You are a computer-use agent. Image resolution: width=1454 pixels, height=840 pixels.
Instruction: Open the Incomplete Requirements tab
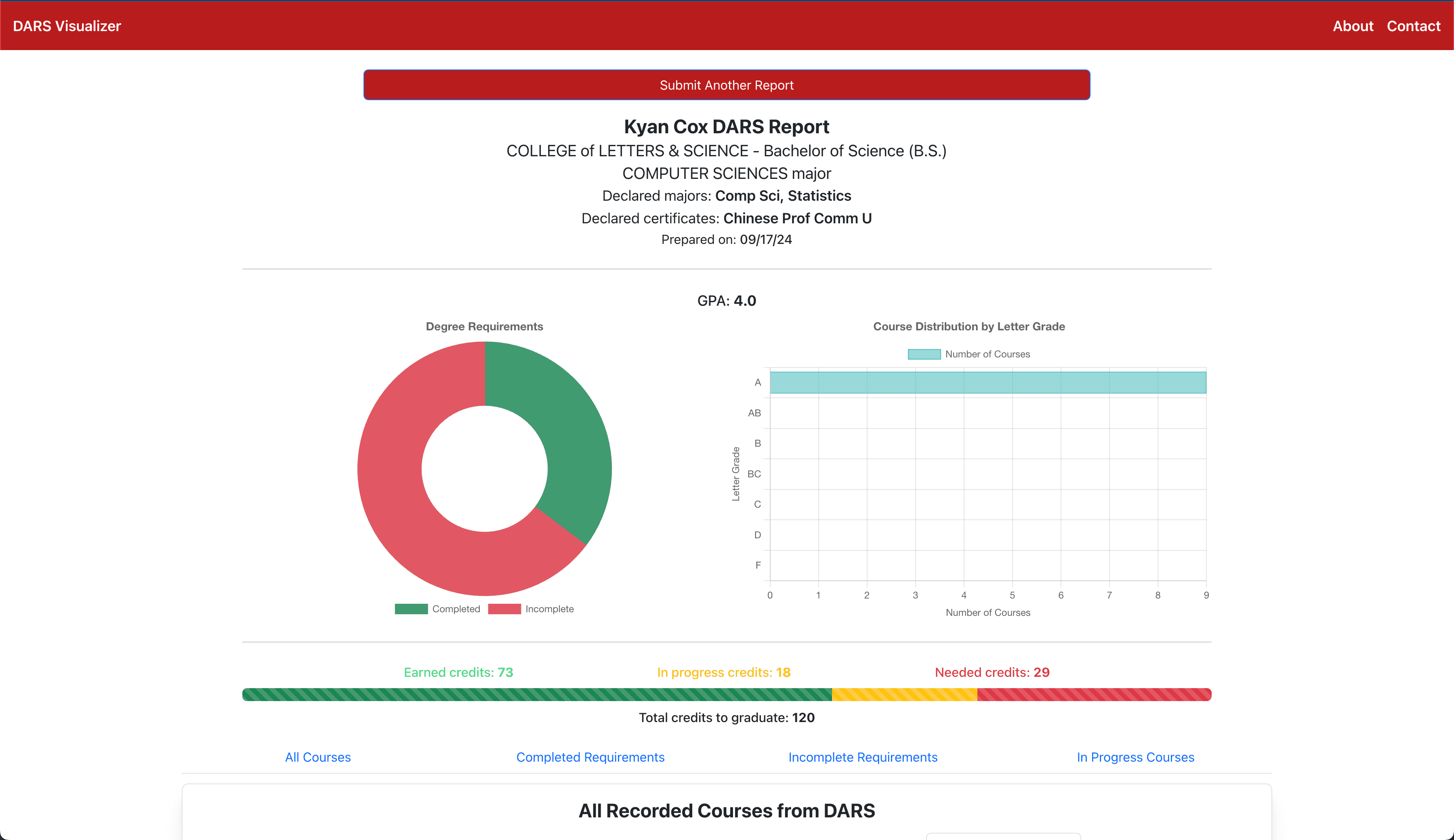tap(863, 757)
